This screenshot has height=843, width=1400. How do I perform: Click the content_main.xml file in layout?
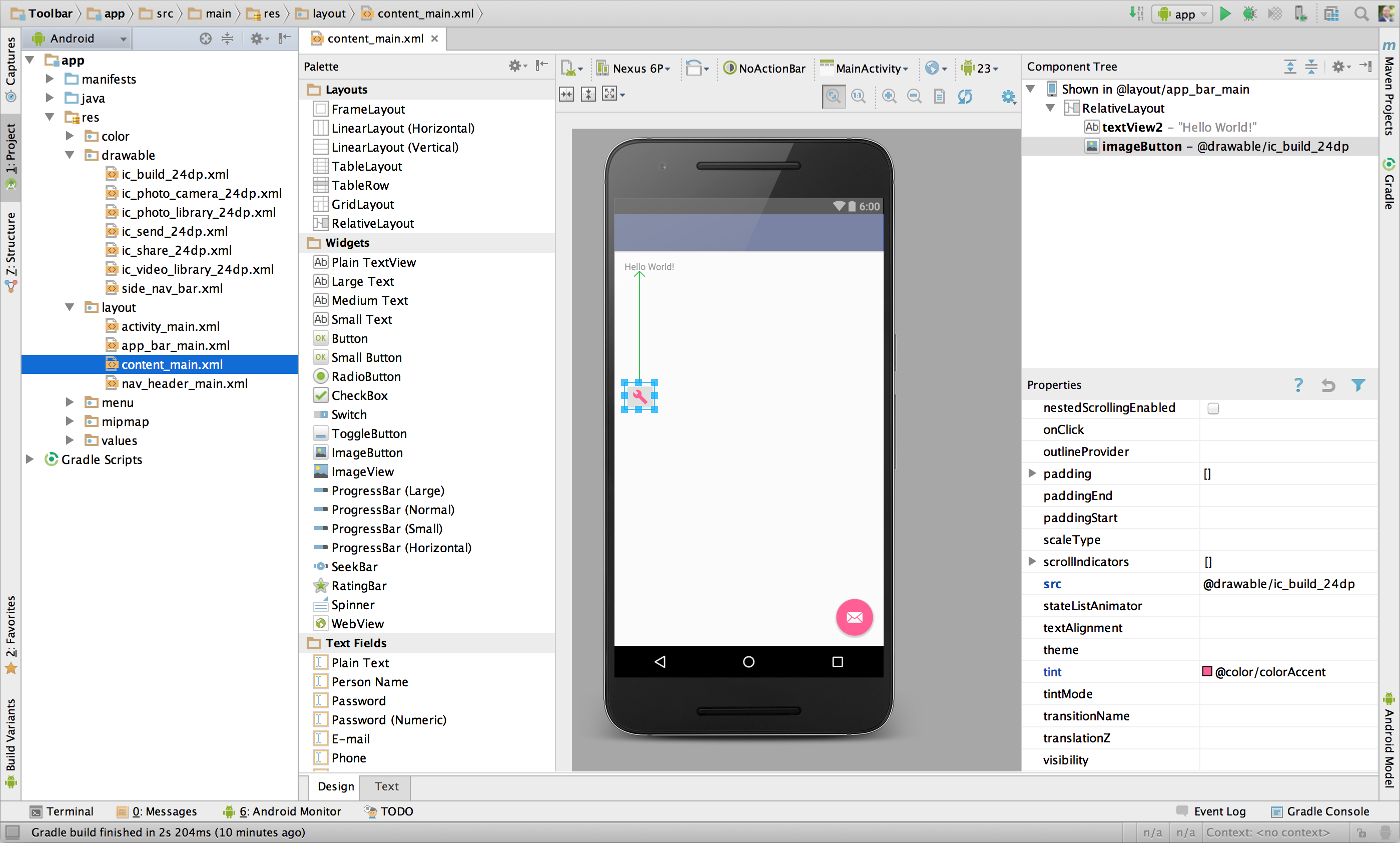tap(170, 364)
